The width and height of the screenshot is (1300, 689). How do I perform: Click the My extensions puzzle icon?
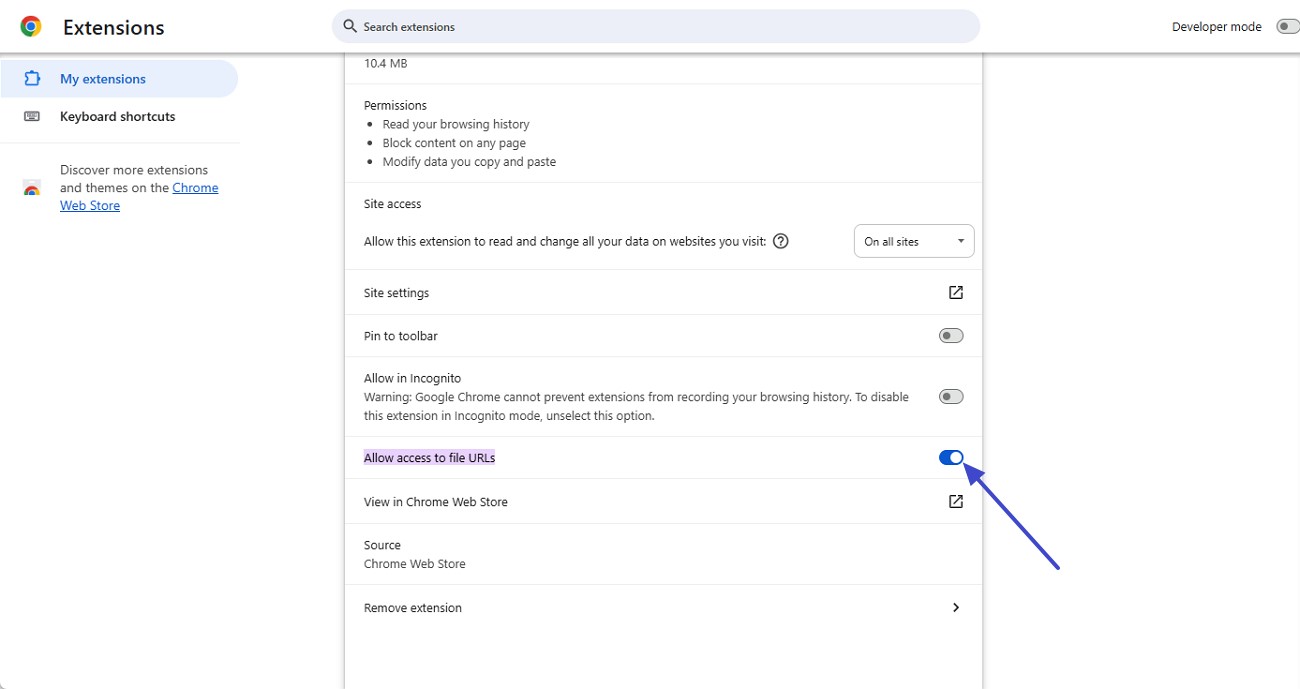[x=32, y=78]
